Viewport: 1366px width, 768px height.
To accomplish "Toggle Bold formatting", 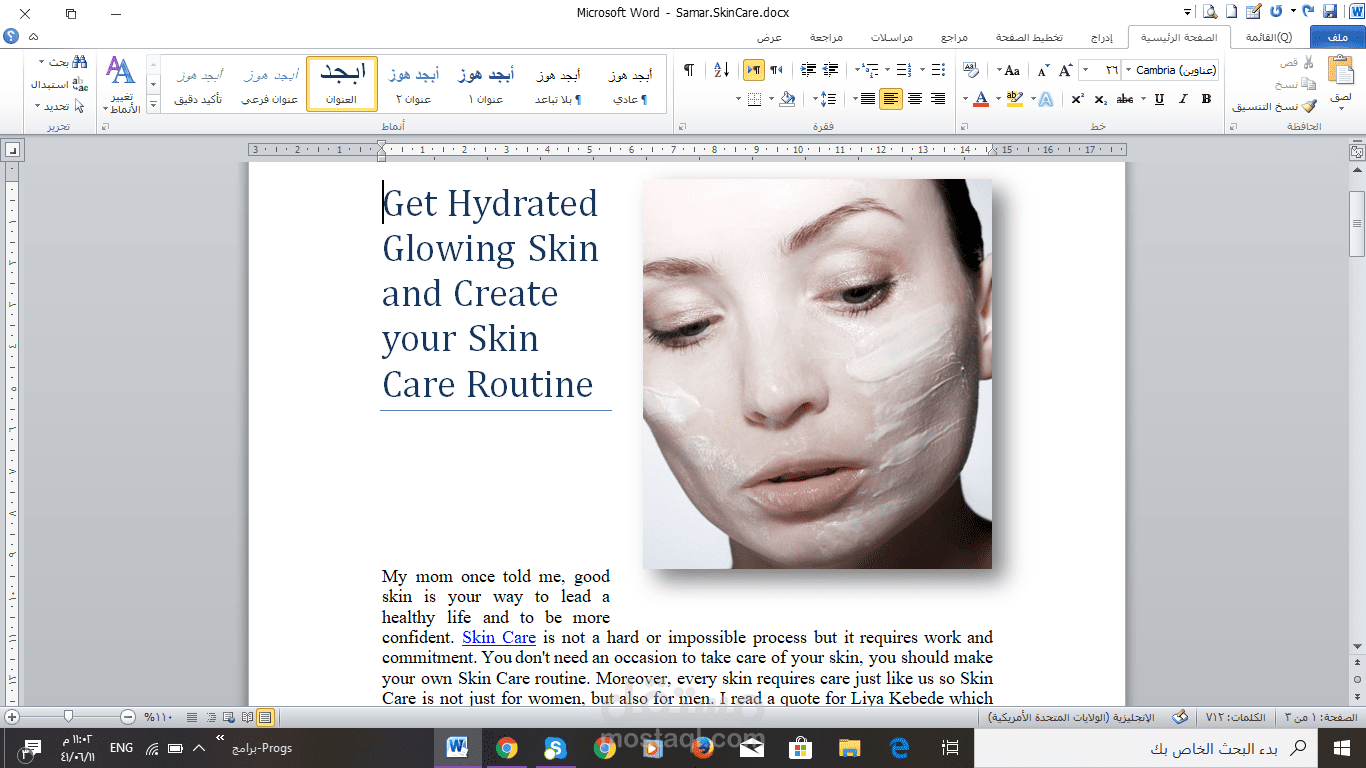I will 1206,99.
